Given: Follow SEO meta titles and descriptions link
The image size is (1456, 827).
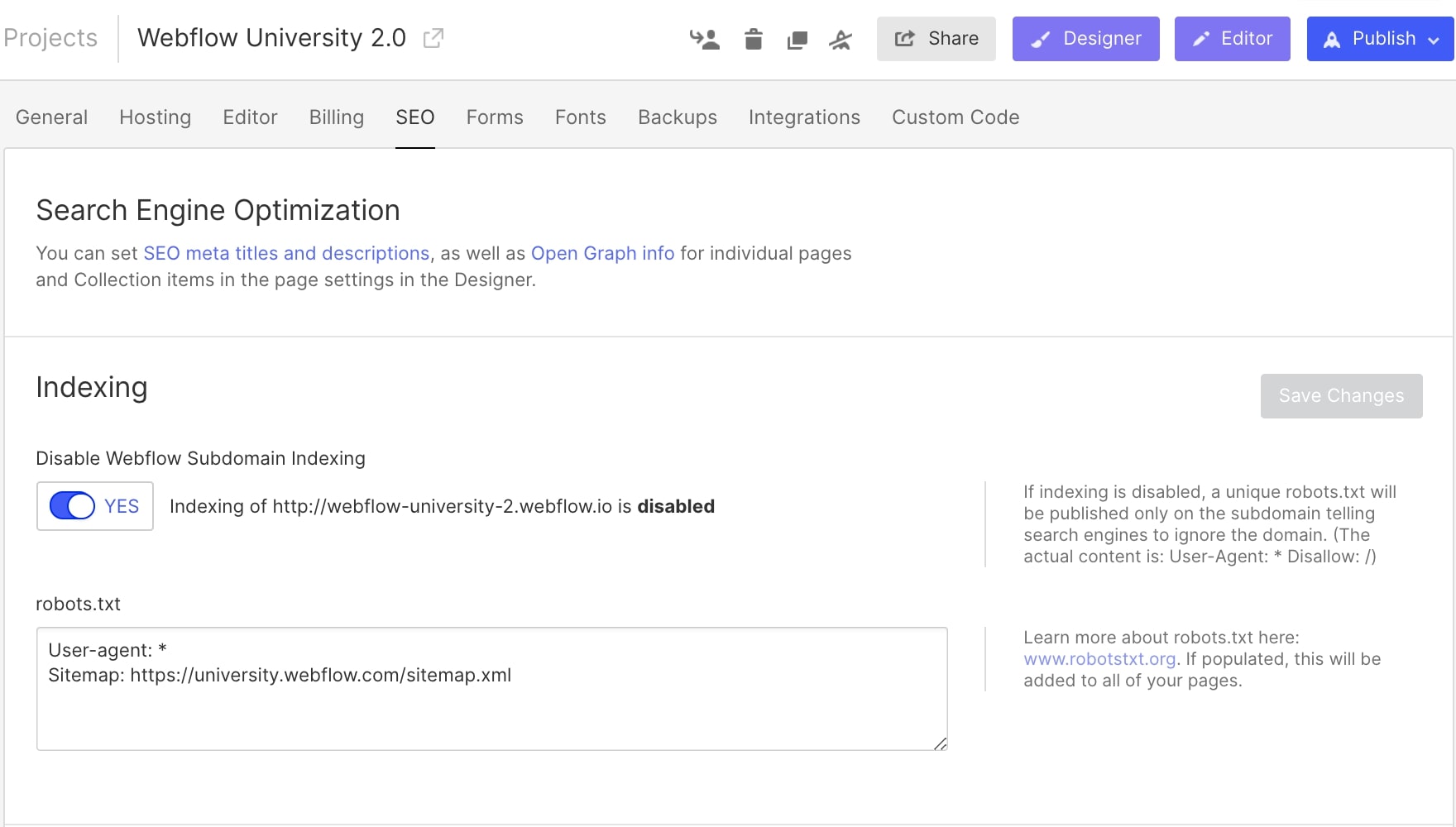Looking at the screenshot, I should coord(286,253).
